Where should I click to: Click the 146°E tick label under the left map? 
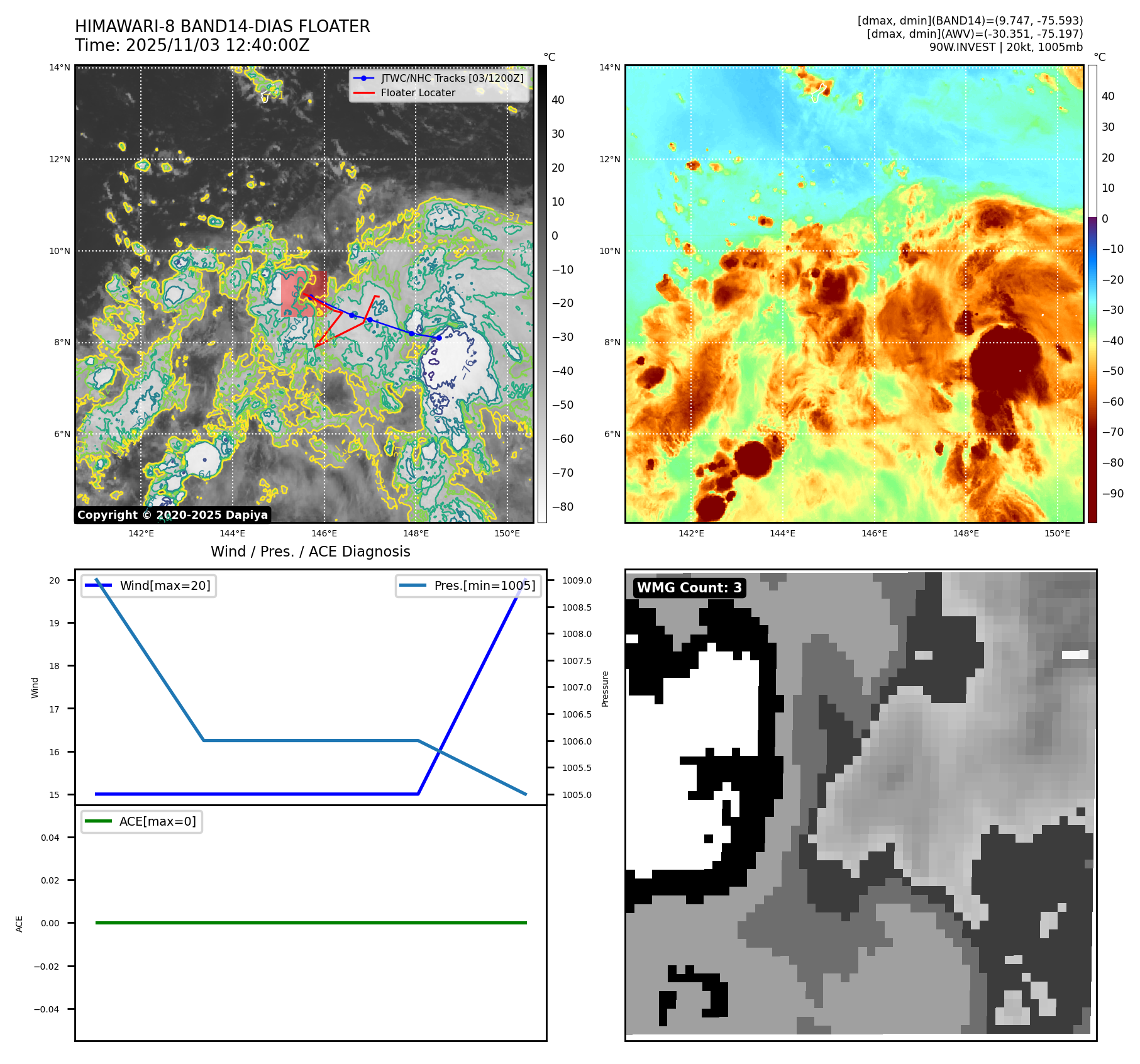pyautogui.click(x=324, y=533)
